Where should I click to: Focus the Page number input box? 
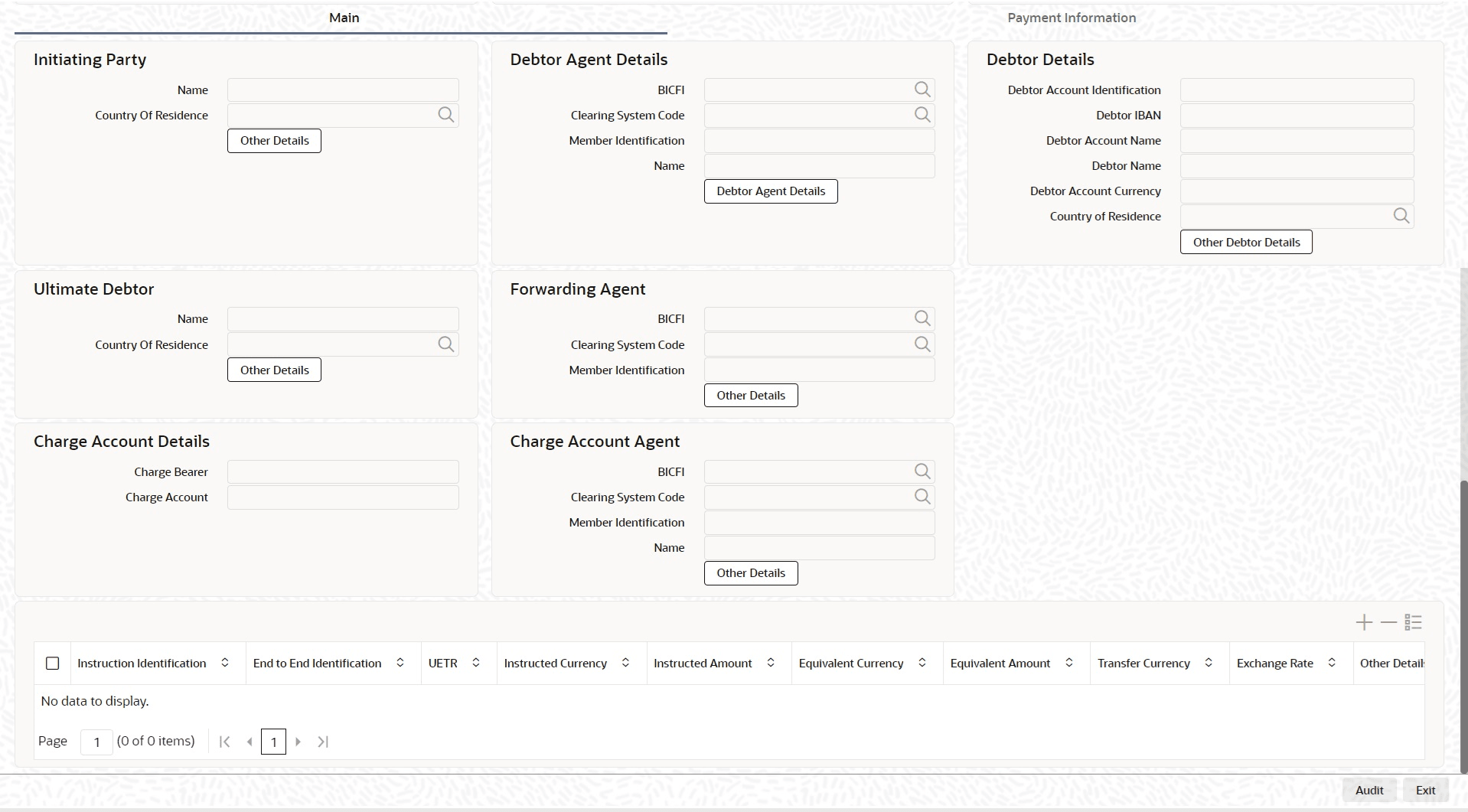click(x=96, y=742)
